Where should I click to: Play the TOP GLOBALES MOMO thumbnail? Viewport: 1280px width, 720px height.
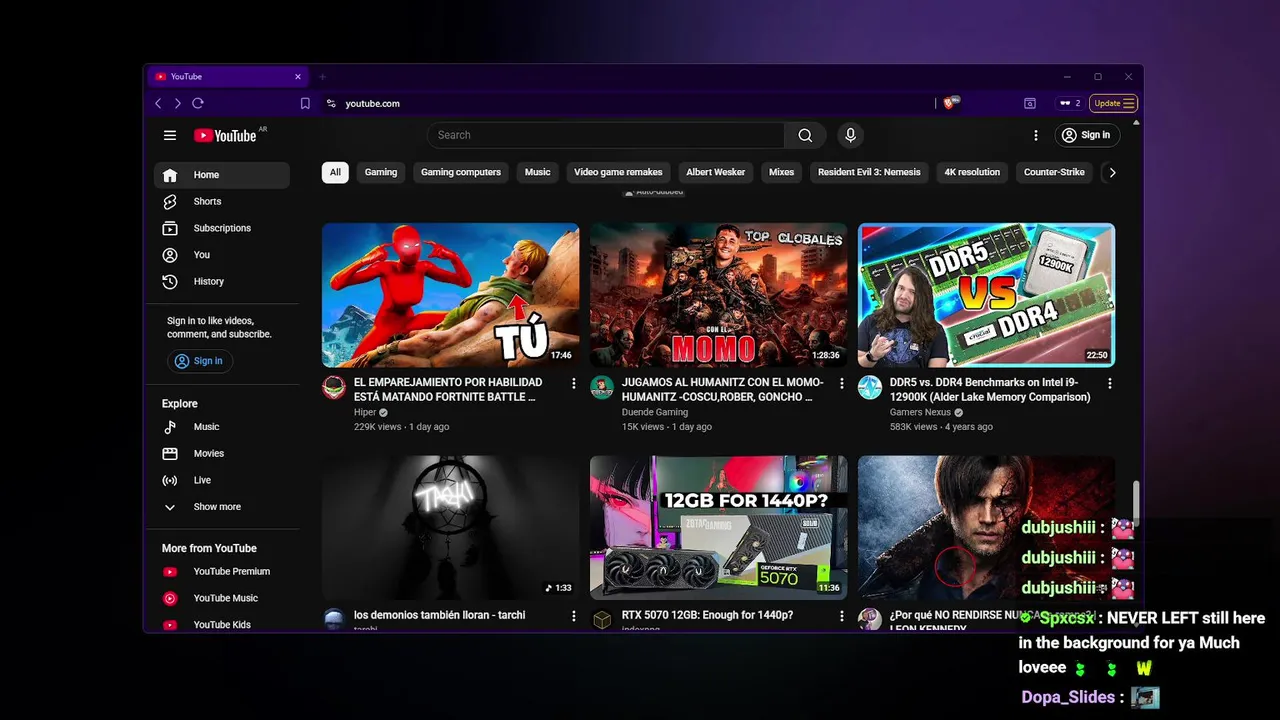[718, 295]
